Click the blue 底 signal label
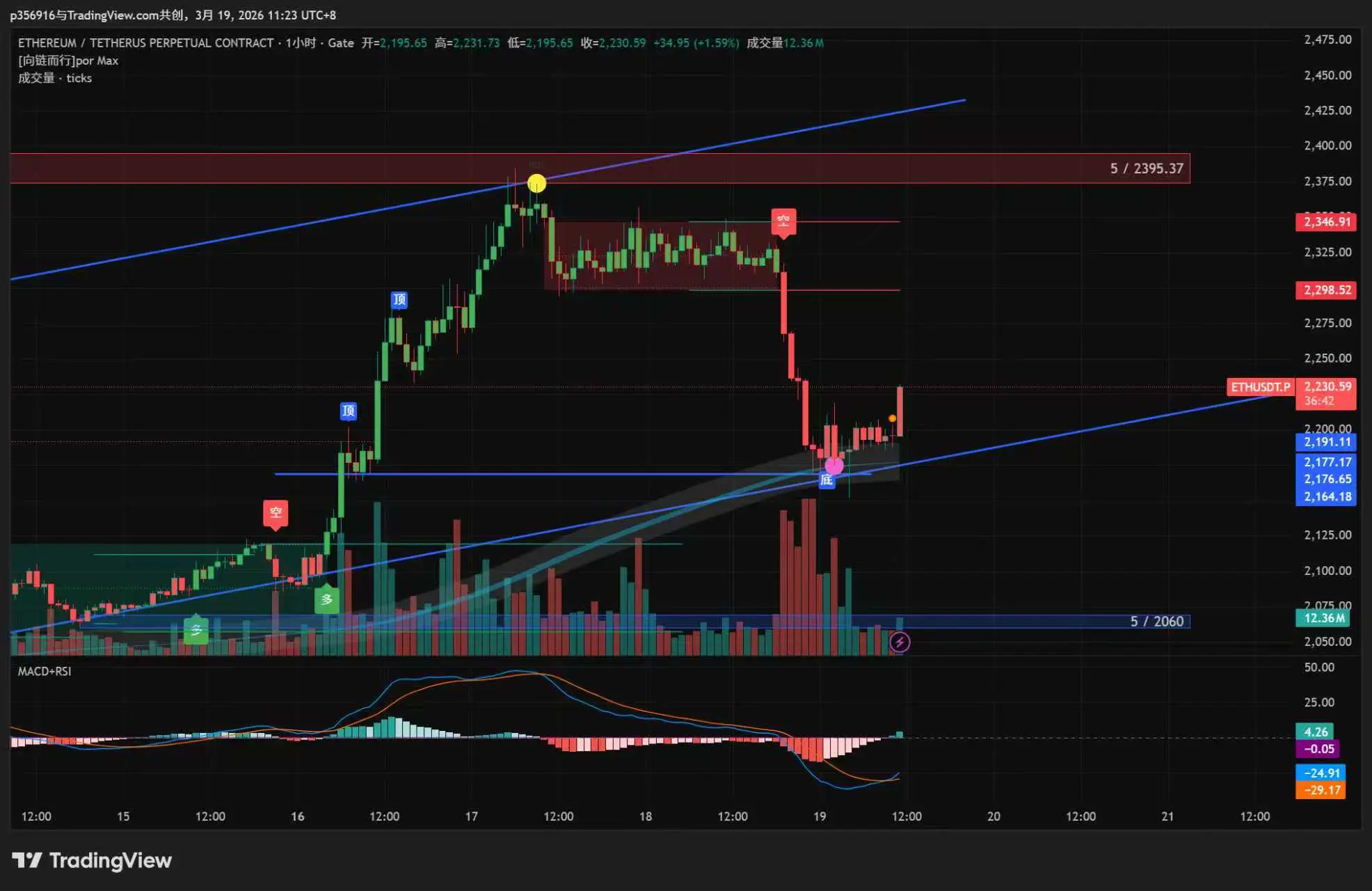This screenshot has height=891, width=1372. 826,480
